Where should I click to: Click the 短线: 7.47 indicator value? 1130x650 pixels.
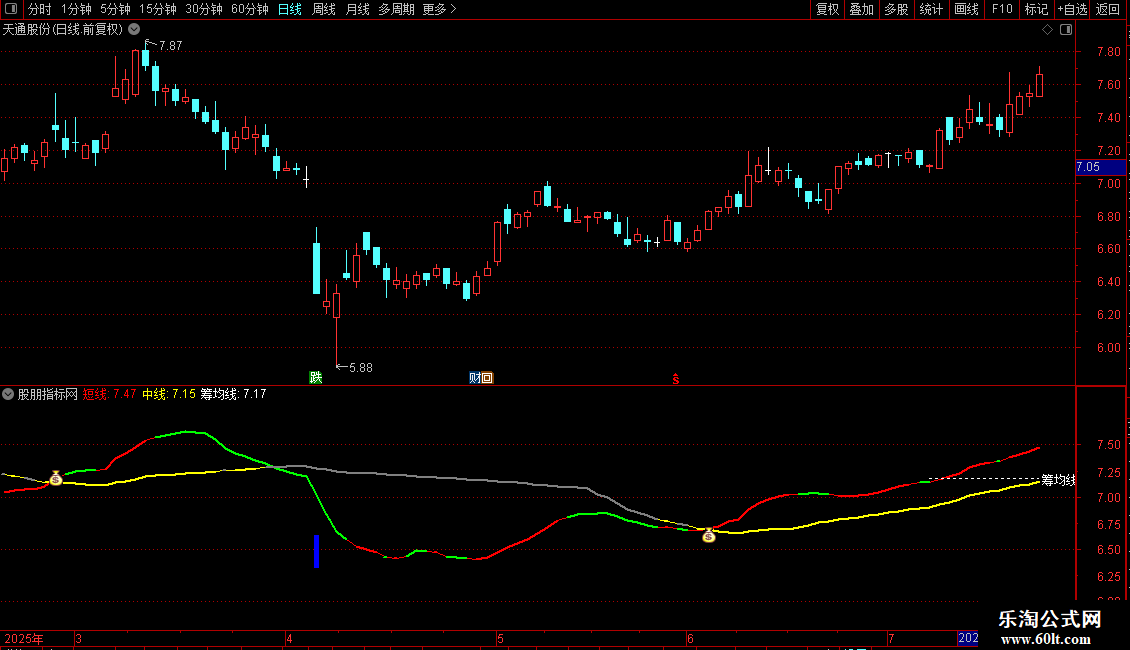109,394
